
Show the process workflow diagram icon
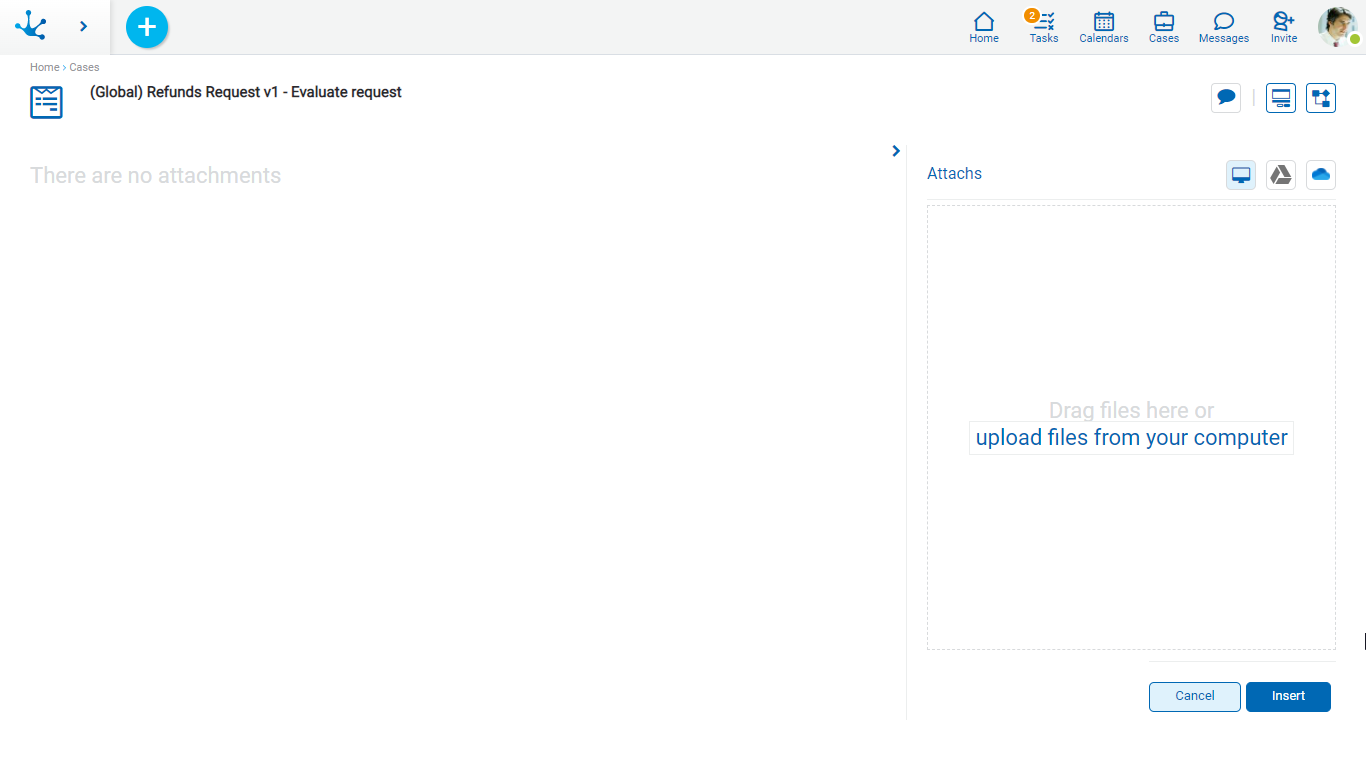click(1321, 98)
